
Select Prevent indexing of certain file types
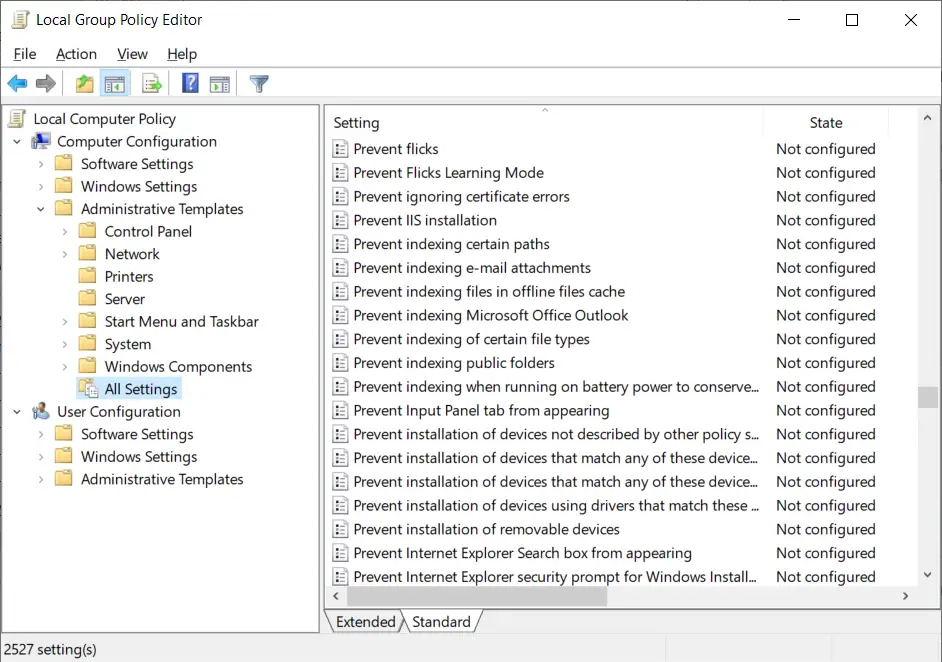tap(471, 339)
